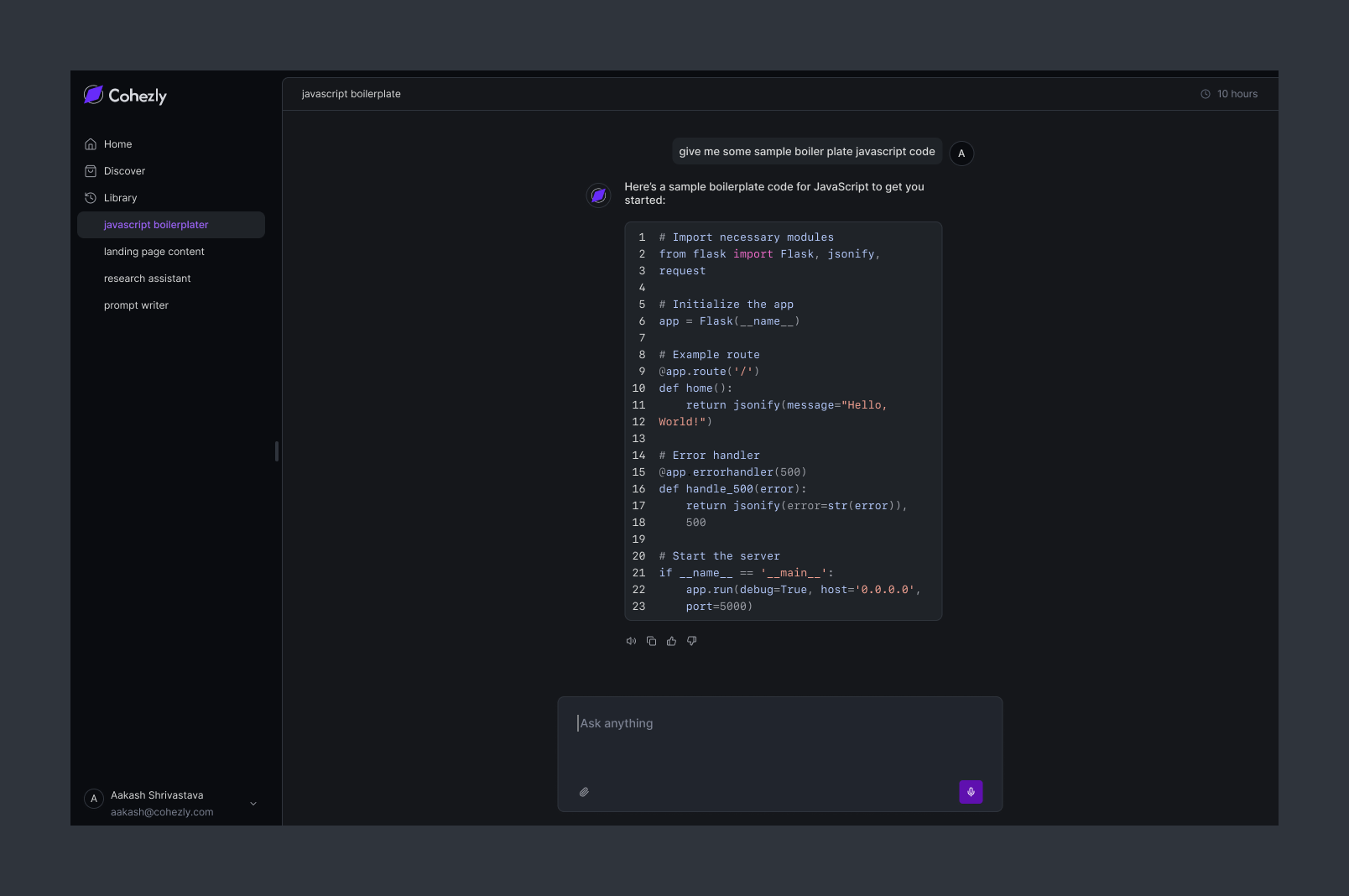Viewport: 1349px width, 896px height.
Task: Start voice input with microphone button
Action: [971, 792]
